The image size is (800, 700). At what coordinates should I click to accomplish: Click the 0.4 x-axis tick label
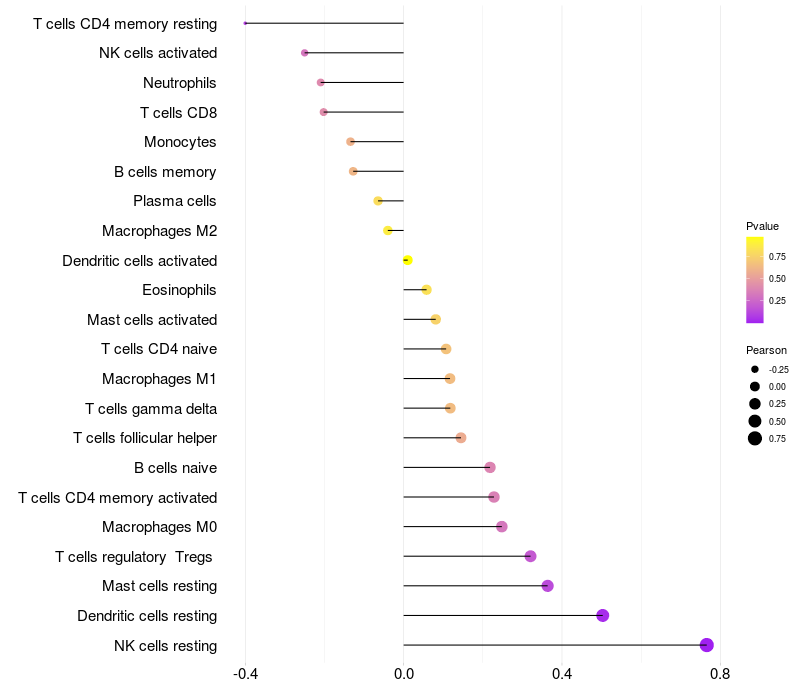coord(561,674)
